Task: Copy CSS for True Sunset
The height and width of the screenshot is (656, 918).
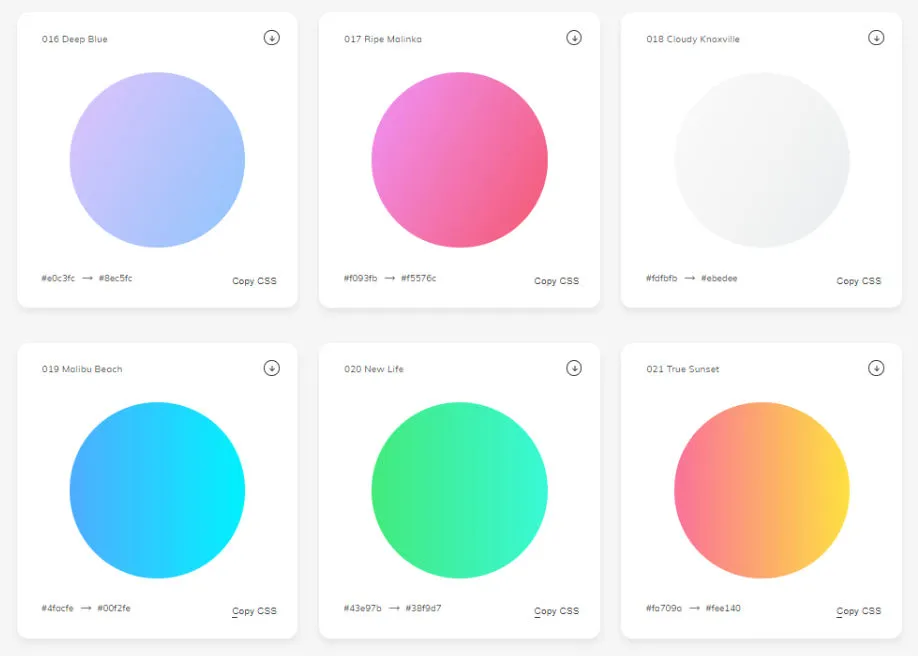Action: (859, 611)
